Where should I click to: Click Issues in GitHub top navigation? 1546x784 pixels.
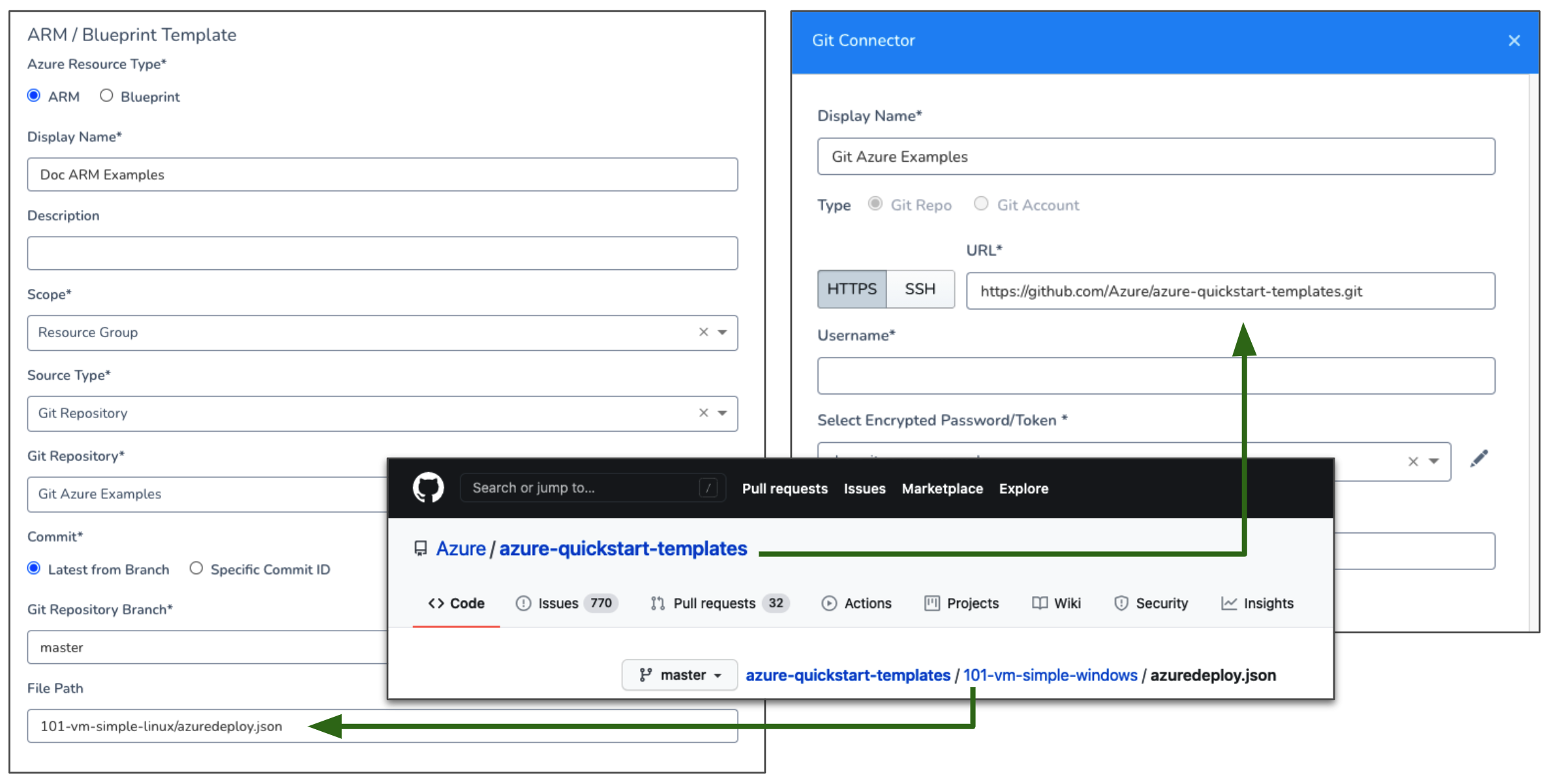coord(864,489)
